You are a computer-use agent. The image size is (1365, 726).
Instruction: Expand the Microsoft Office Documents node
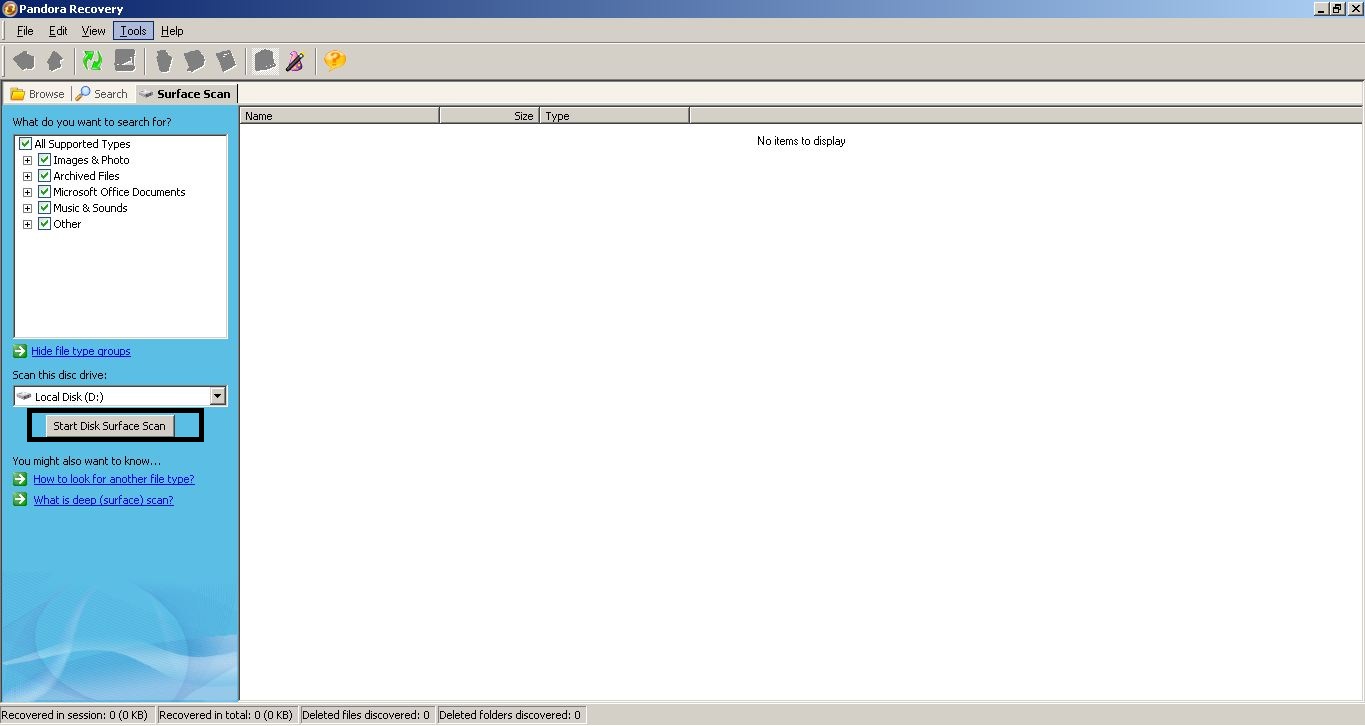click(27, 192)
